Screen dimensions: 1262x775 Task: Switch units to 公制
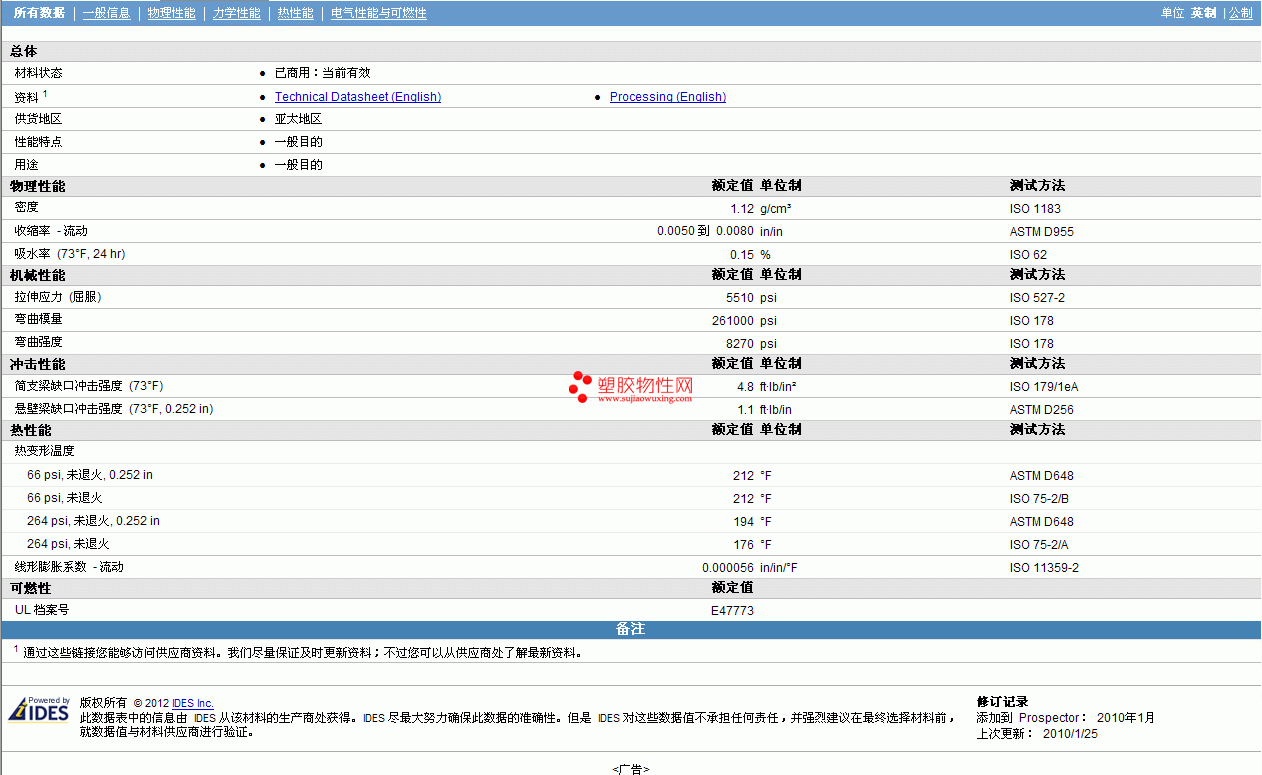(x=1240, y=13)
